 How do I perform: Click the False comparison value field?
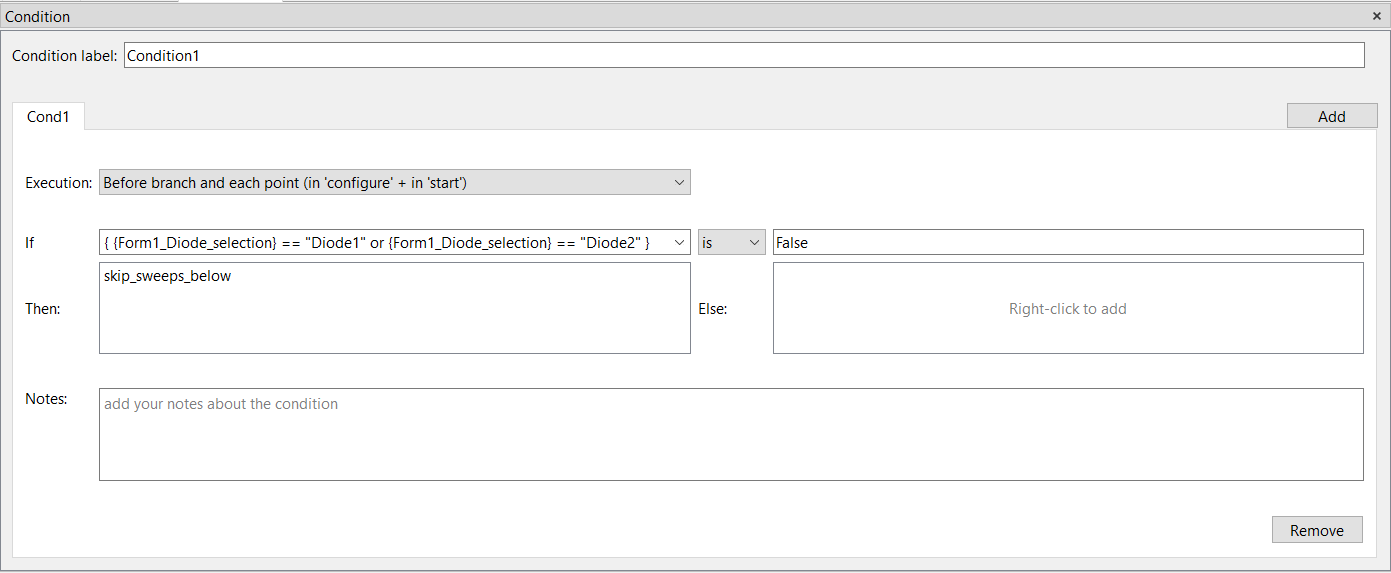click(x=1067, y=243)
